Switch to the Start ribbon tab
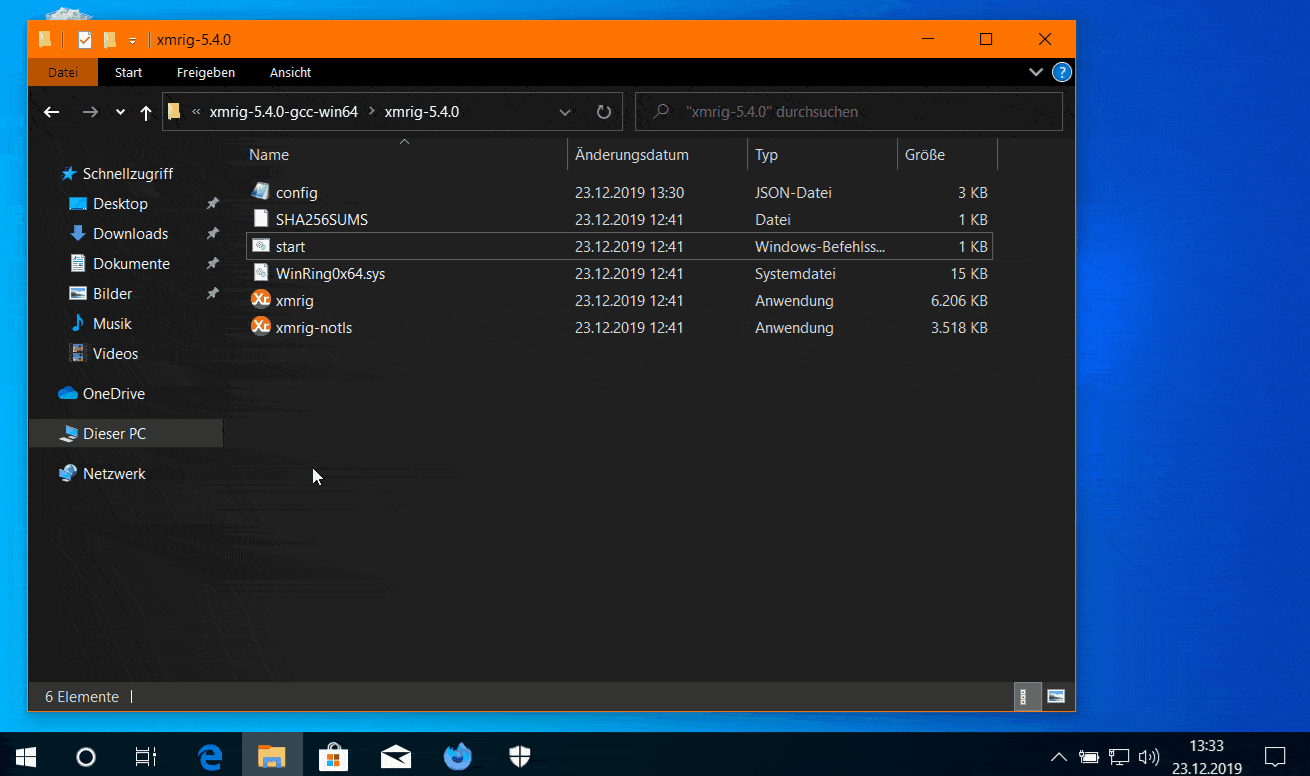This screenshot has width=1310, height=776. (128, 72)
